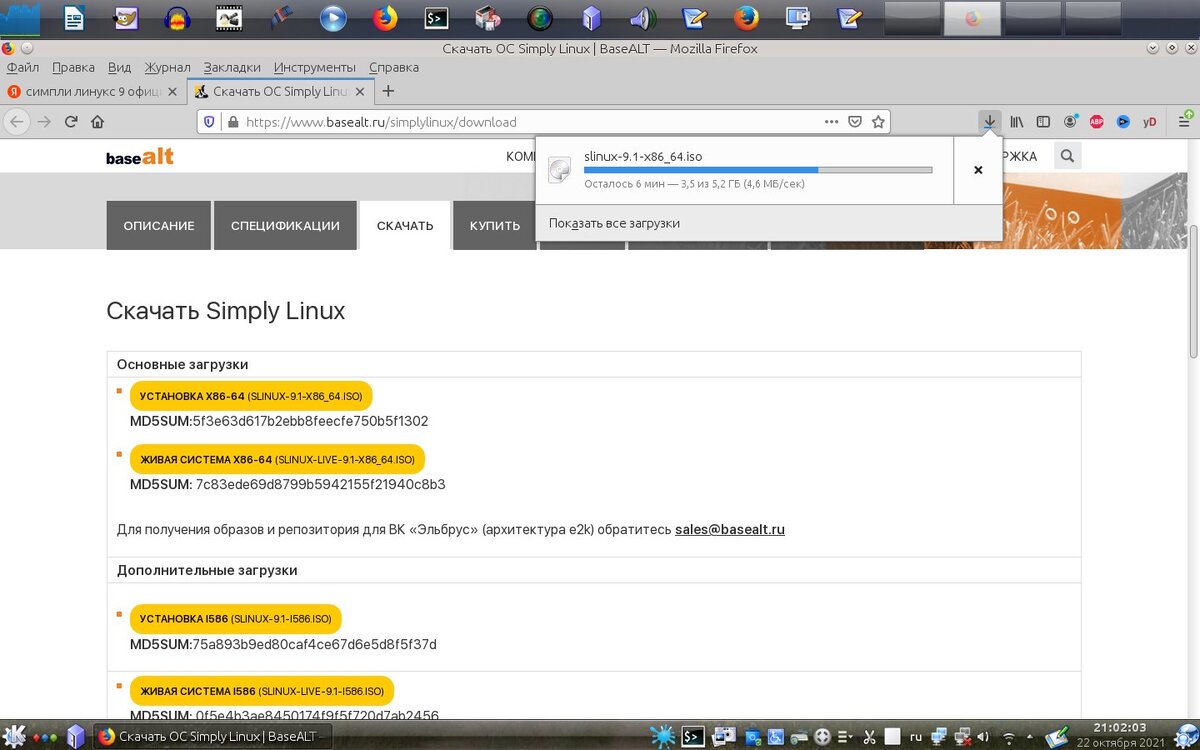Open the Wi-Fi network tray icon
1200x750 pixels.
point(1010,738)
